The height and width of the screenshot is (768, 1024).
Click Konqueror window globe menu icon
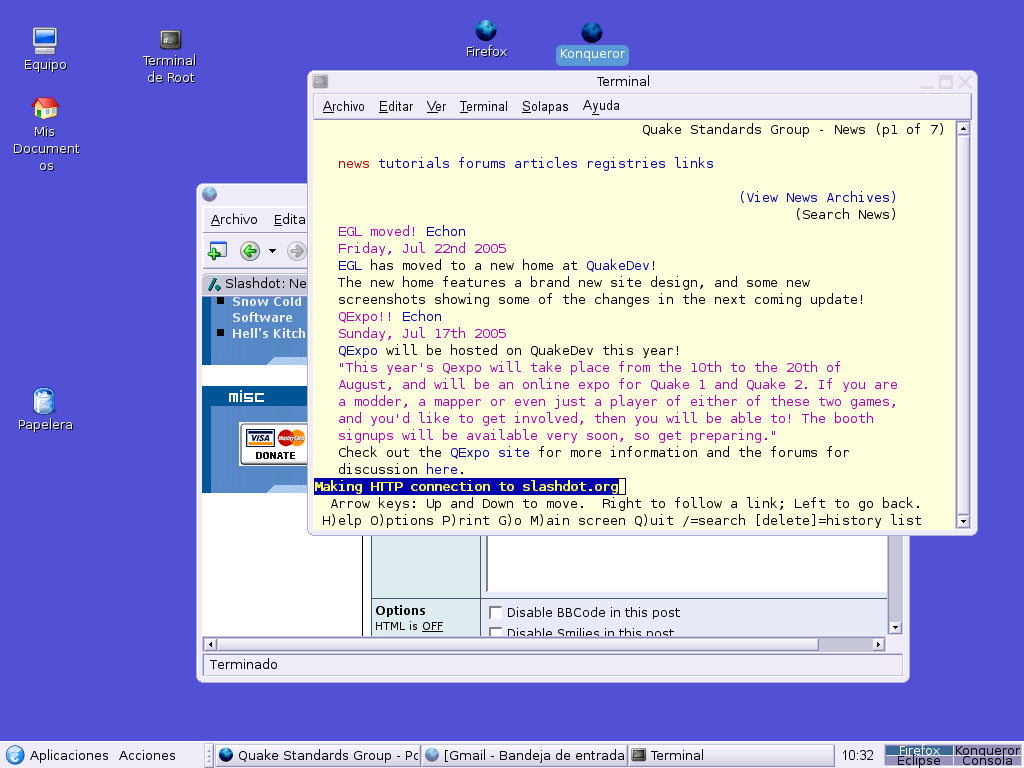(x=210, y=194)
